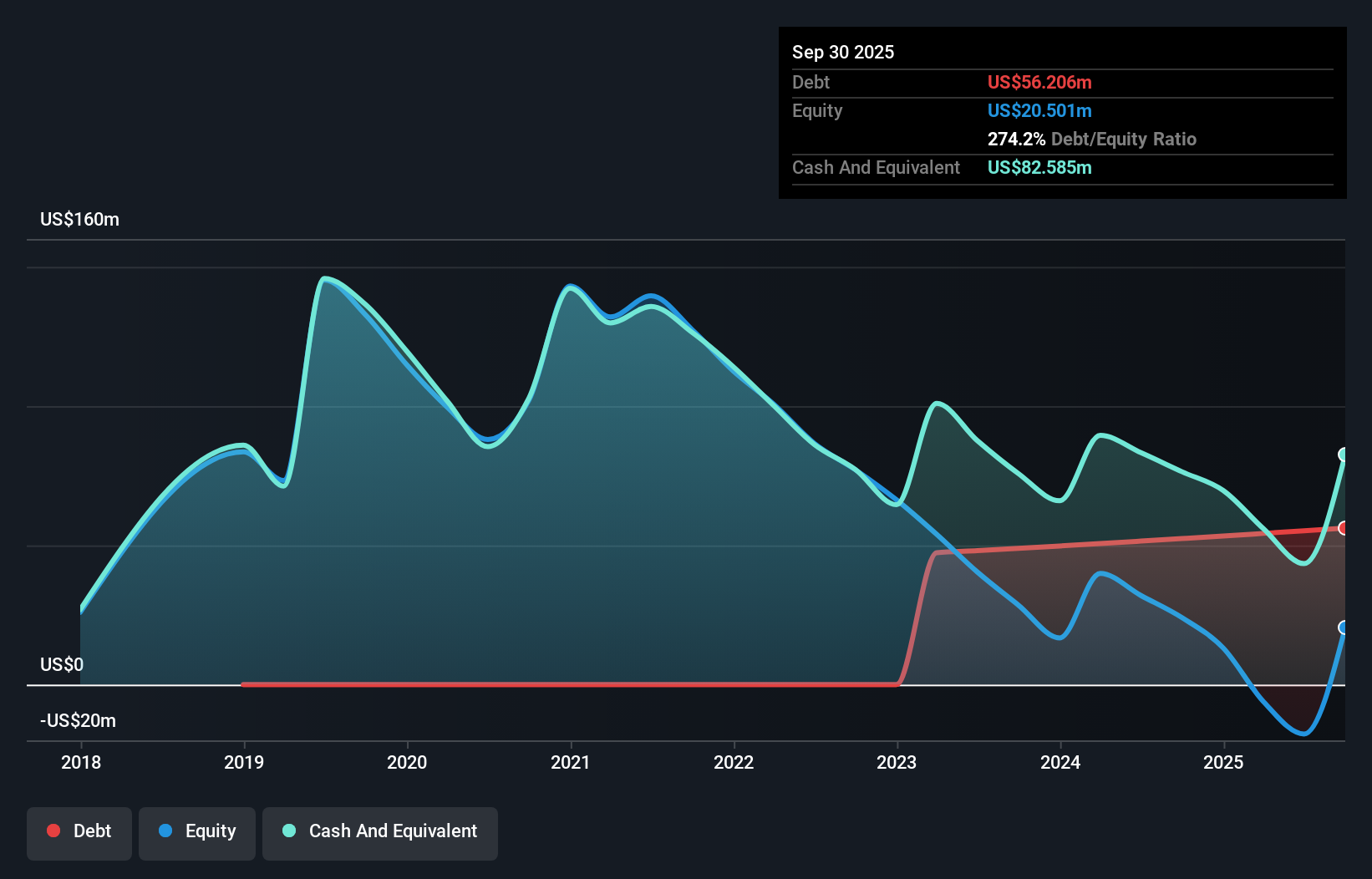The width and height of the screenshot is (1372, 879).
Task: Select the 2021 year label
Action: click(x=571, y=762)
